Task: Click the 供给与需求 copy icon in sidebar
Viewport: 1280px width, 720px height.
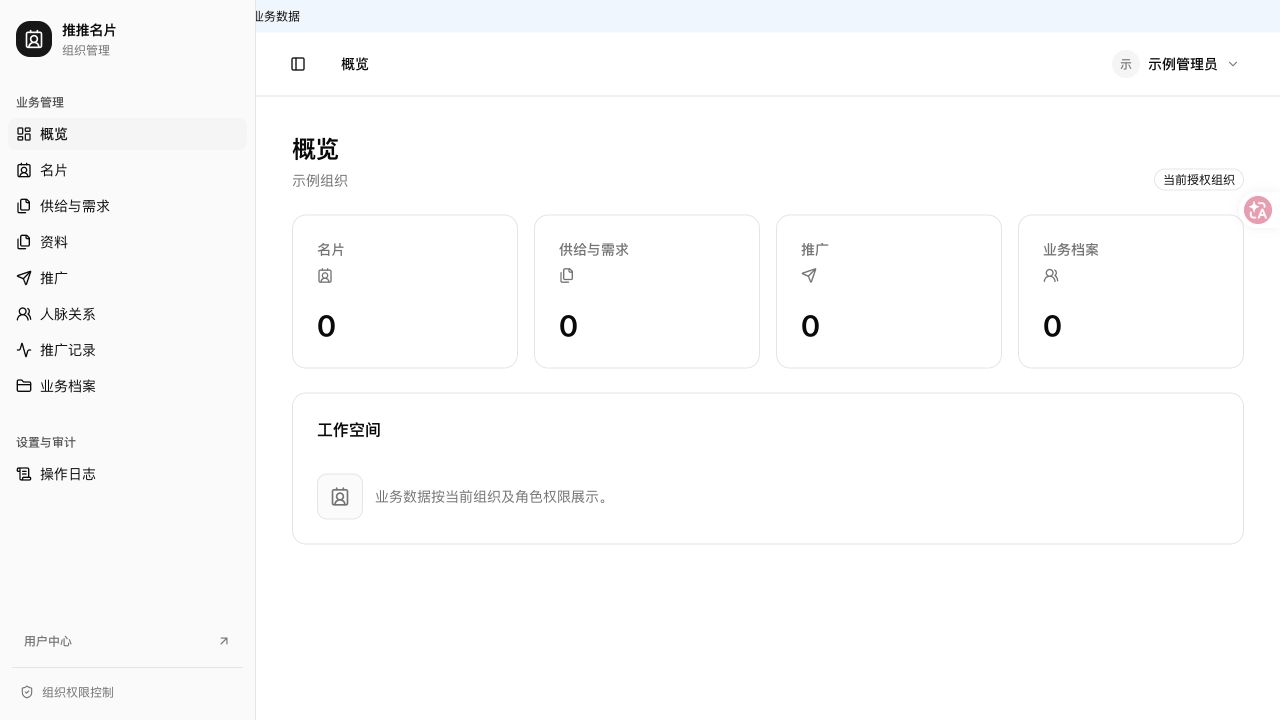Action: pyautogui.click(x=24, y=206)
